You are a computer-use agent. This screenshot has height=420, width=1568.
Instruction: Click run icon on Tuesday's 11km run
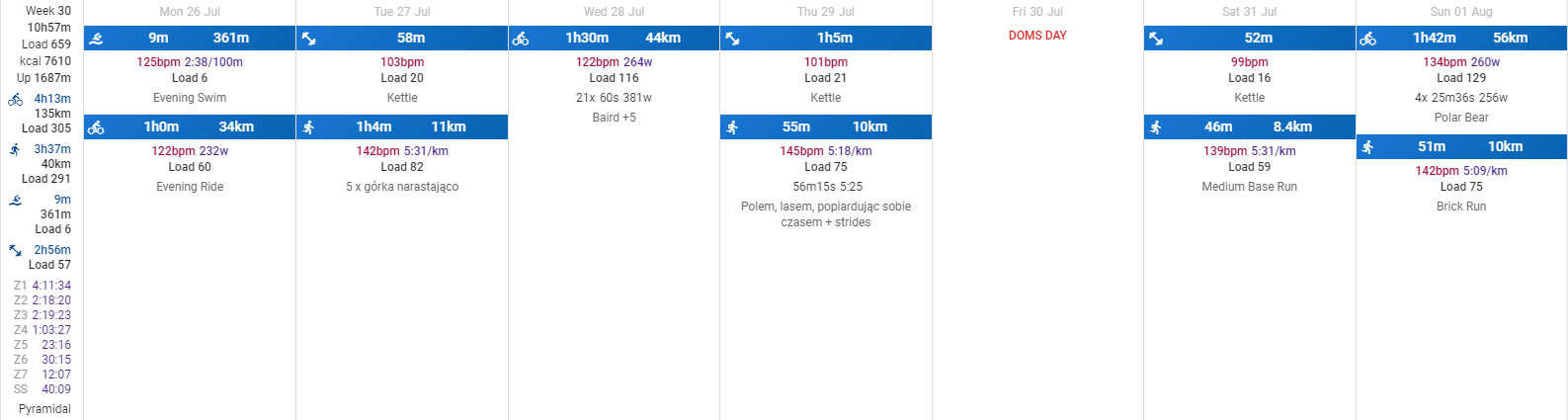[x=308, y=127]
